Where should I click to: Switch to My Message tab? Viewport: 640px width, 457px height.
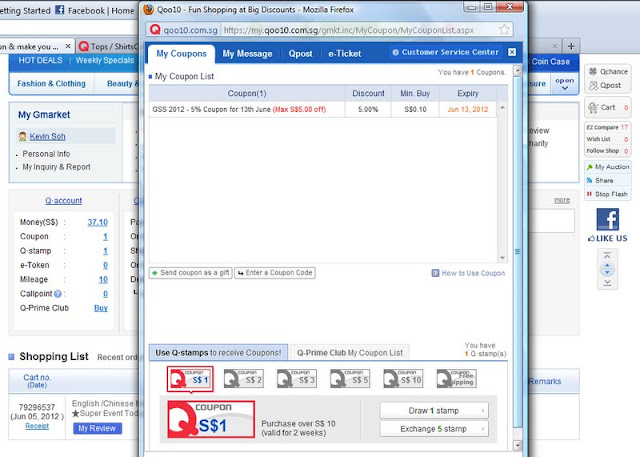coord(247,54)
